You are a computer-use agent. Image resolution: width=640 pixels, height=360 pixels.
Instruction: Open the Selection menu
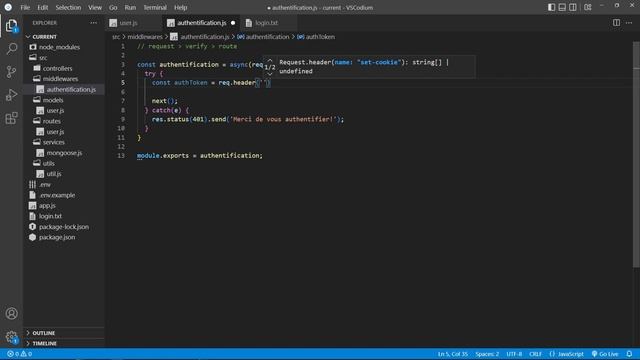tap(68, 7)
